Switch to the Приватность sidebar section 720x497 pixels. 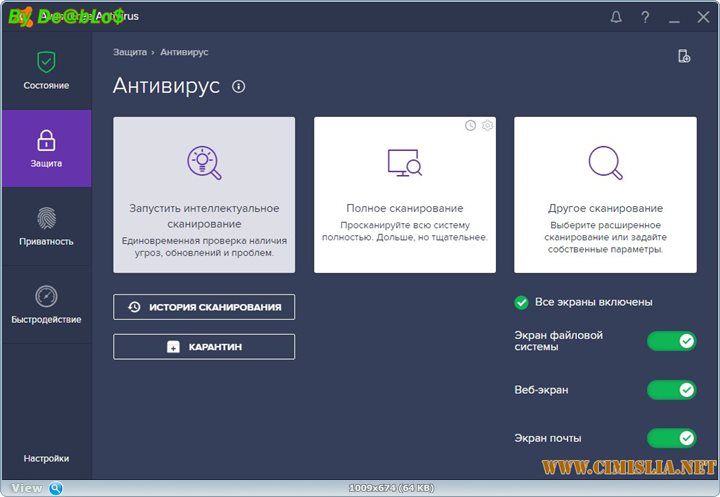coord(46,227)
